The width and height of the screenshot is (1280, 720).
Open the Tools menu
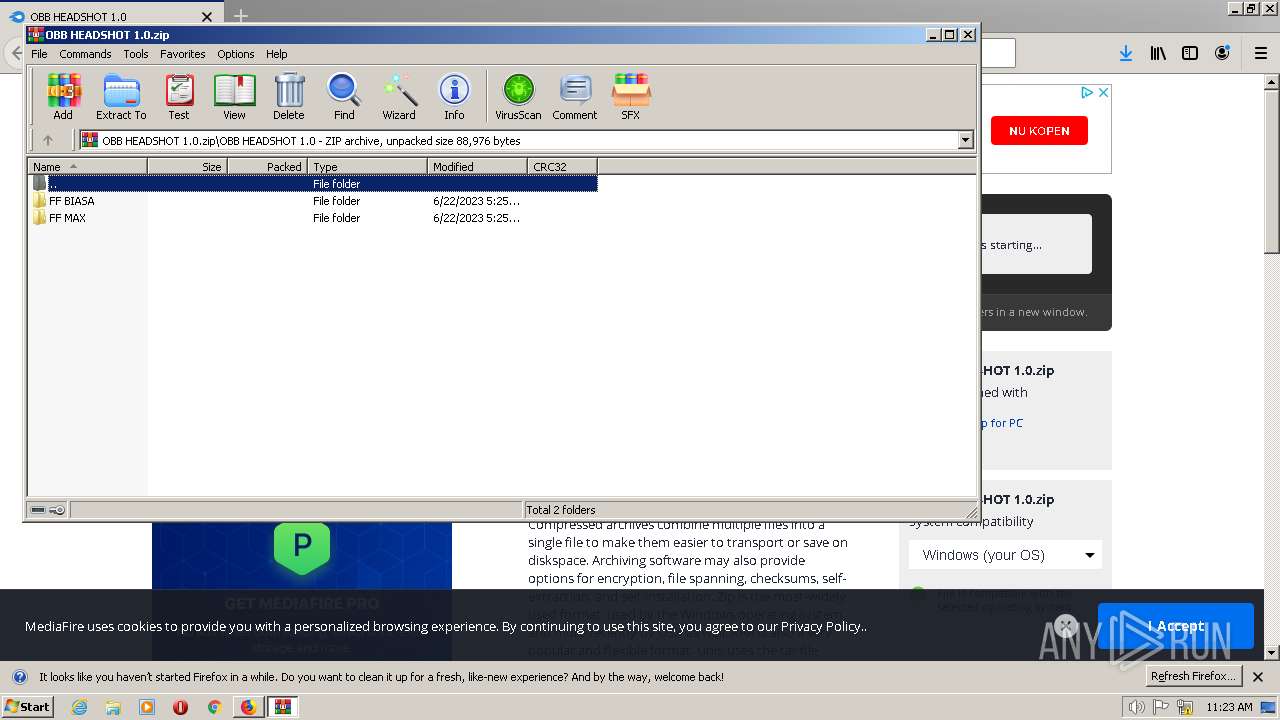(x=136, y=54)
